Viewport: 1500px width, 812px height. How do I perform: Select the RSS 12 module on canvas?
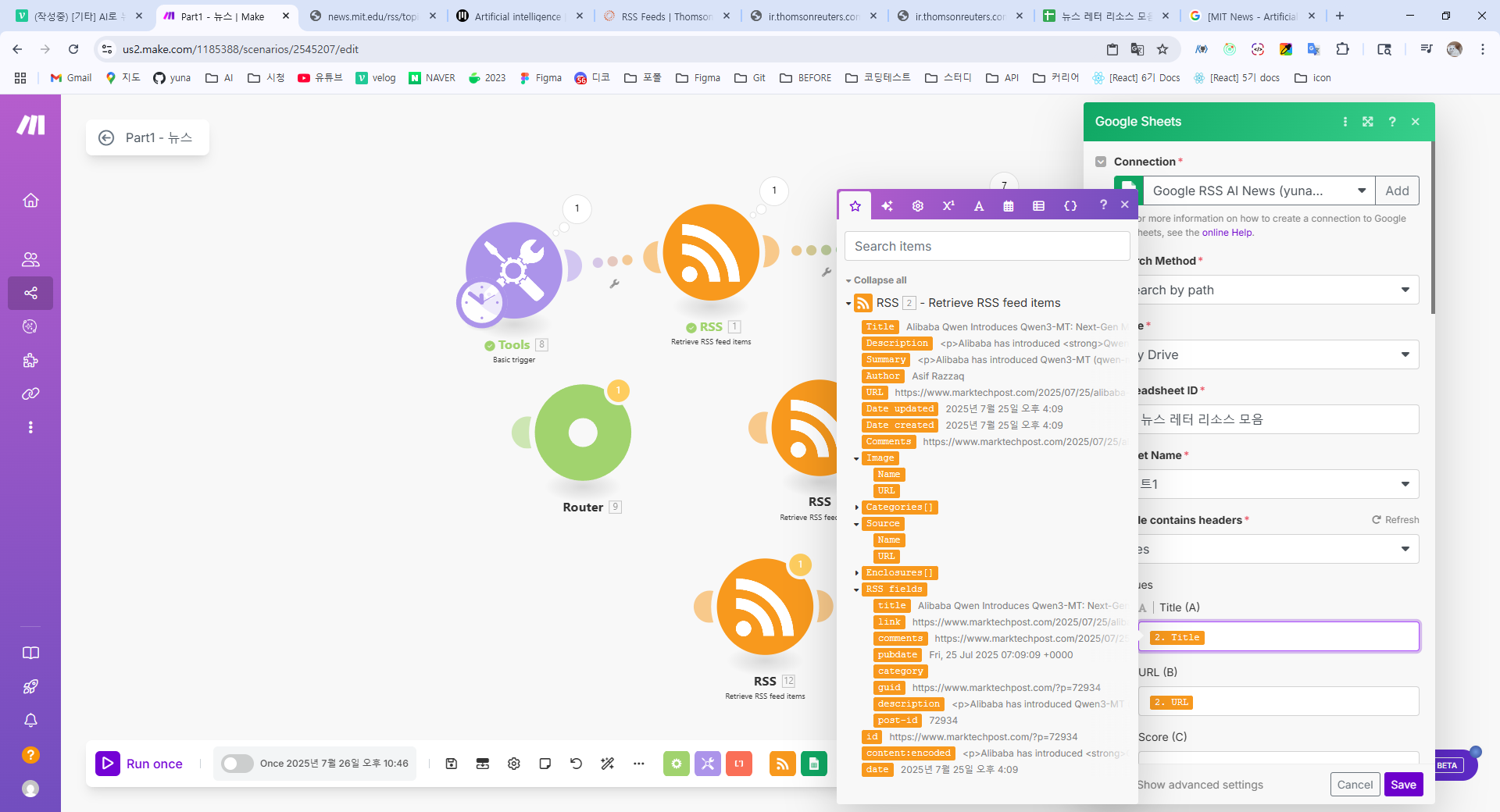point(766,607)
